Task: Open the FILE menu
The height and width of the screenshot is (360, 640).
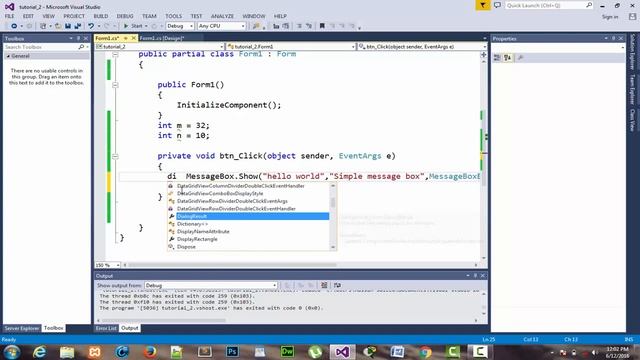Action: (9, 16)
